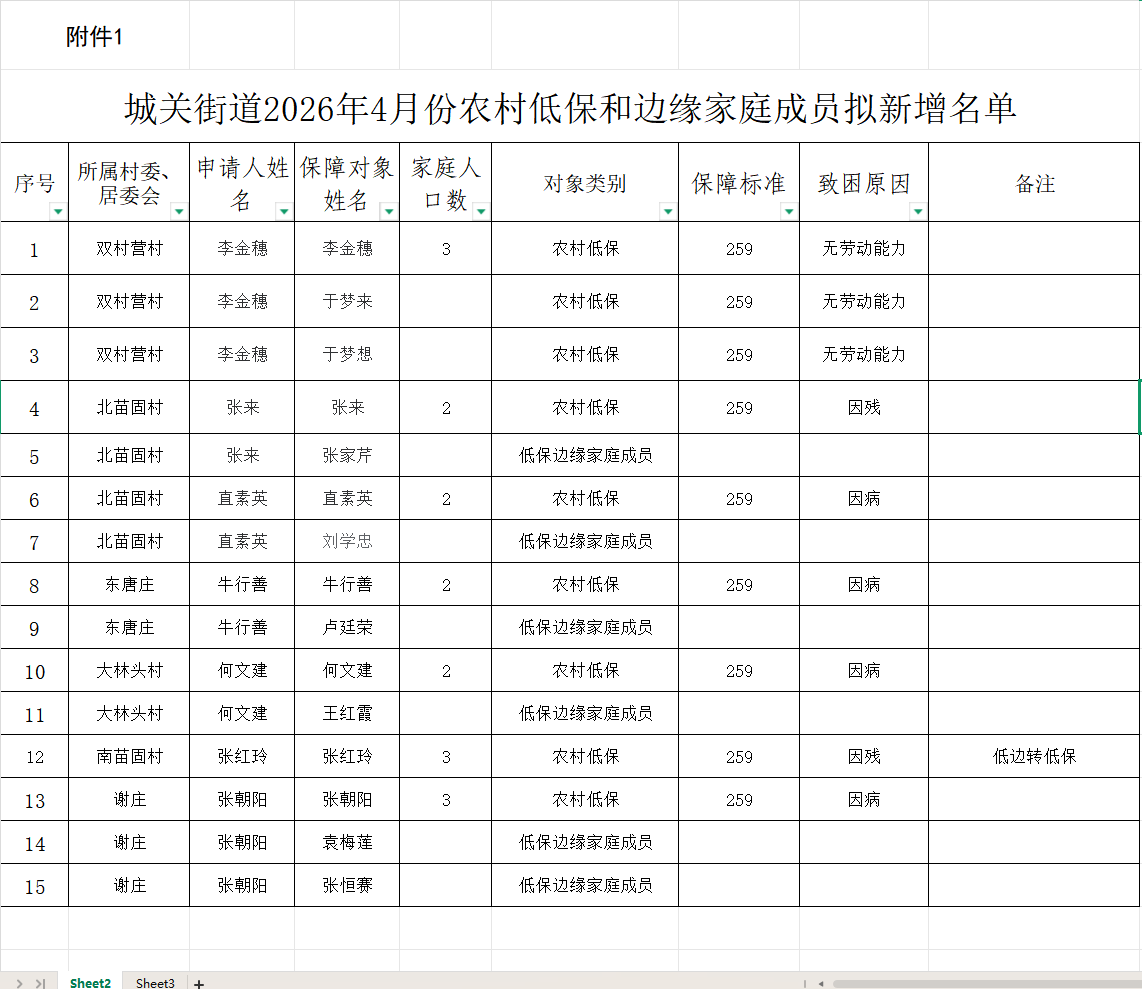Select the Sheet2 tab
The image size is (1142, 989).
tap(90, 982)
